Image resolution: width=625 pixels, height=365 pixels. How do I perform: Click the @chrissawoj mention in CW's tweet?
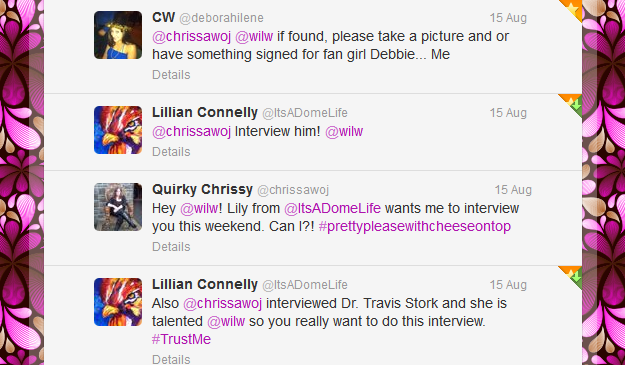(x=191, y=36)
